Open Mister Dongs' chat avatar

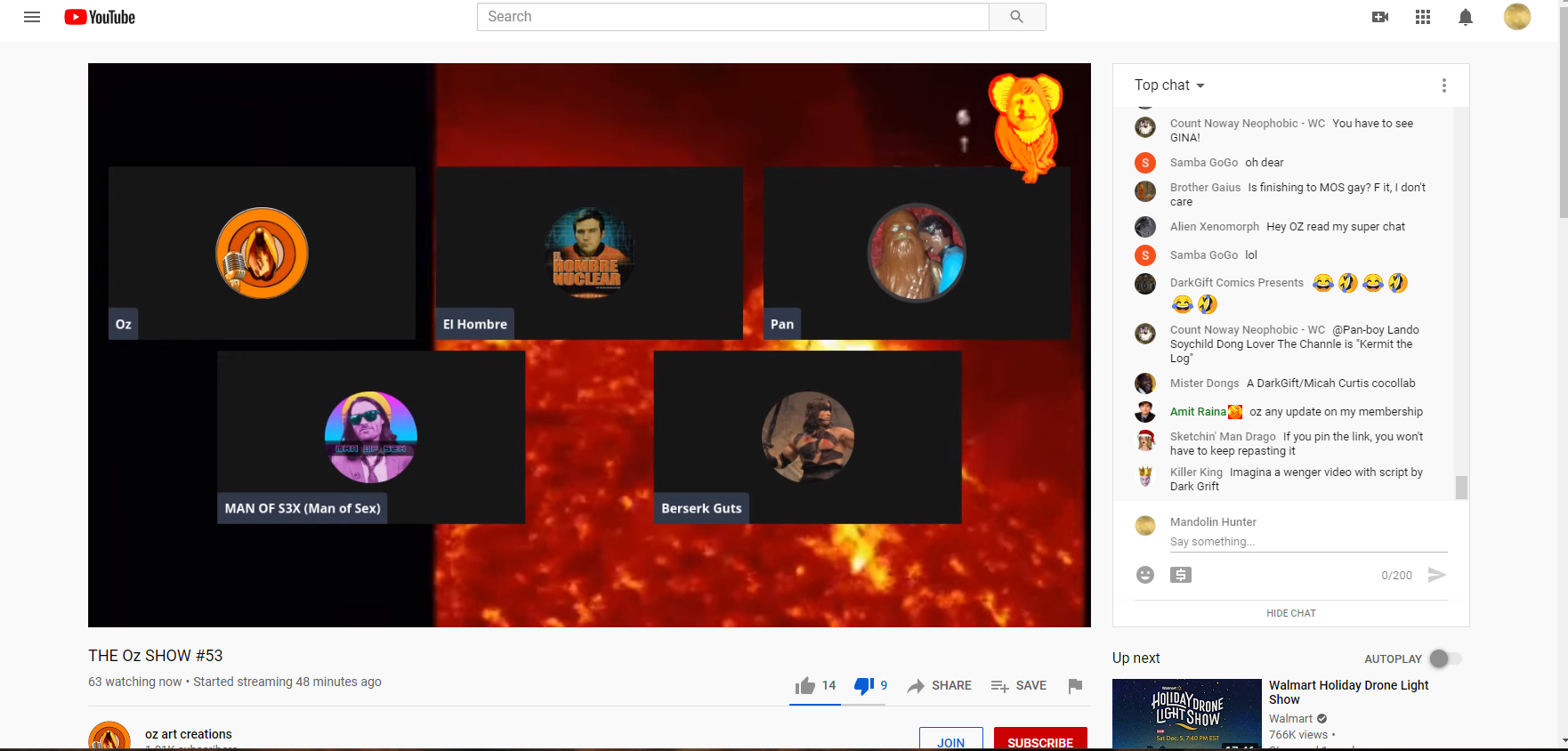(x=1145, y=384)
